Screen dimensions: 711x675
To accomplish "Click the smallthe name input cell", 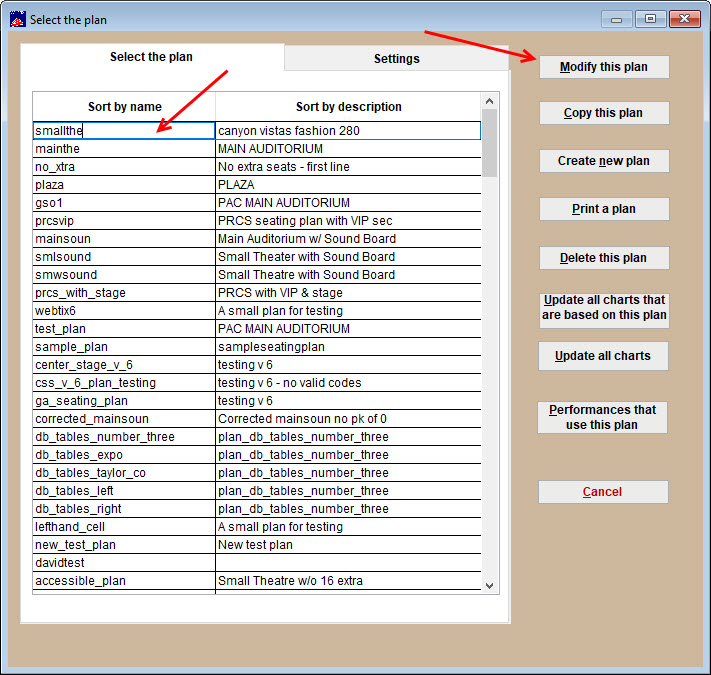I will click(124, 131).
